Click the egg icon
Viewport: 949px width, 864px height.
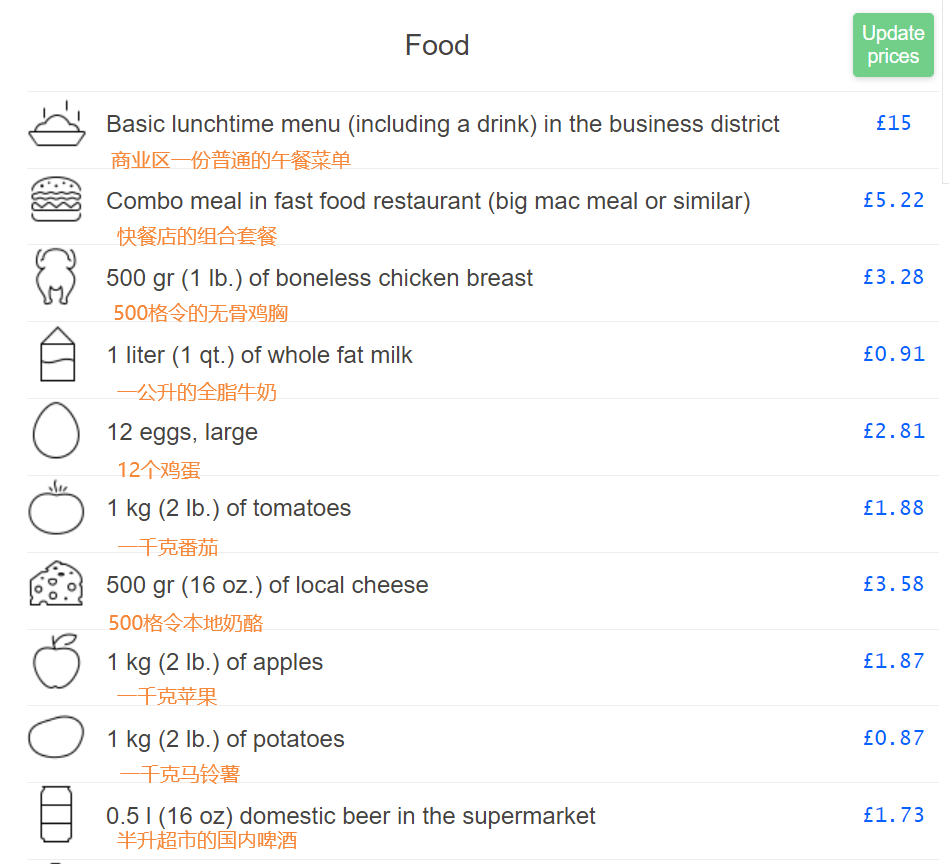click(x=56, y=430)
